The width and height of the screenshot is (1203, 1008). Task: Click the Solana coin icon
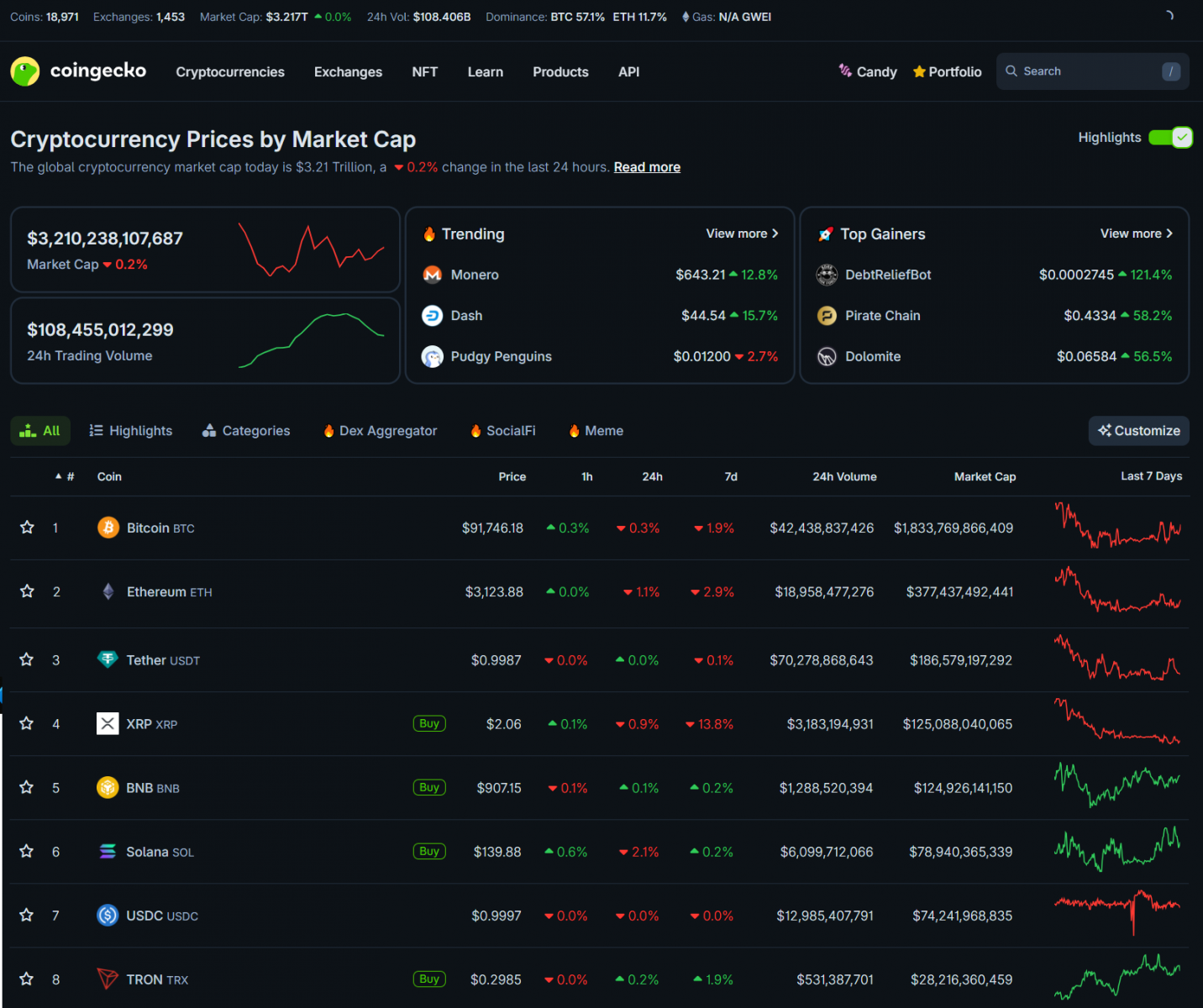pos(108,852)
